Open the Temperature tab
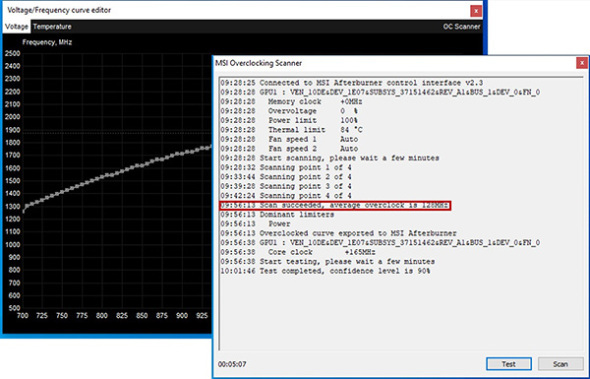 pyautogui.click(x=52, y=27)
